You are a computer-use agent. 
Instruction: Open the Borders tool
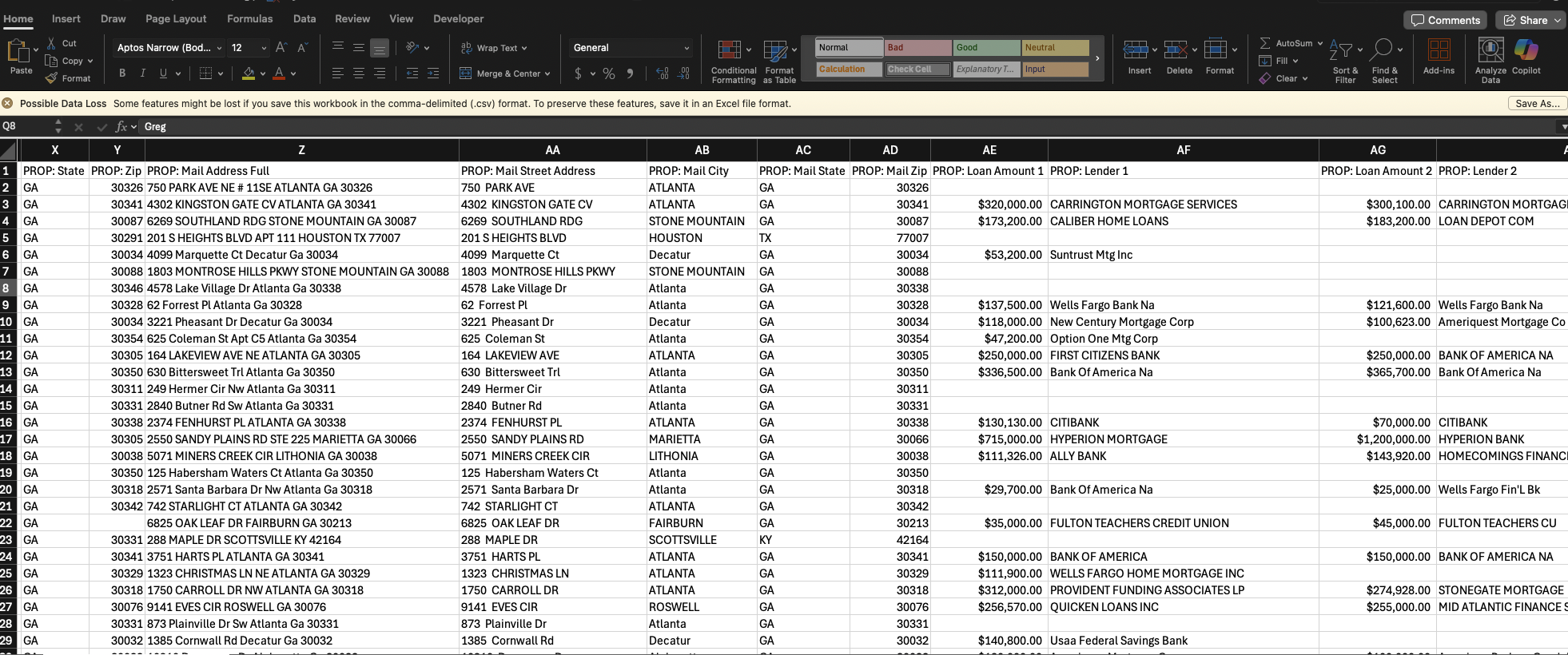205,73
